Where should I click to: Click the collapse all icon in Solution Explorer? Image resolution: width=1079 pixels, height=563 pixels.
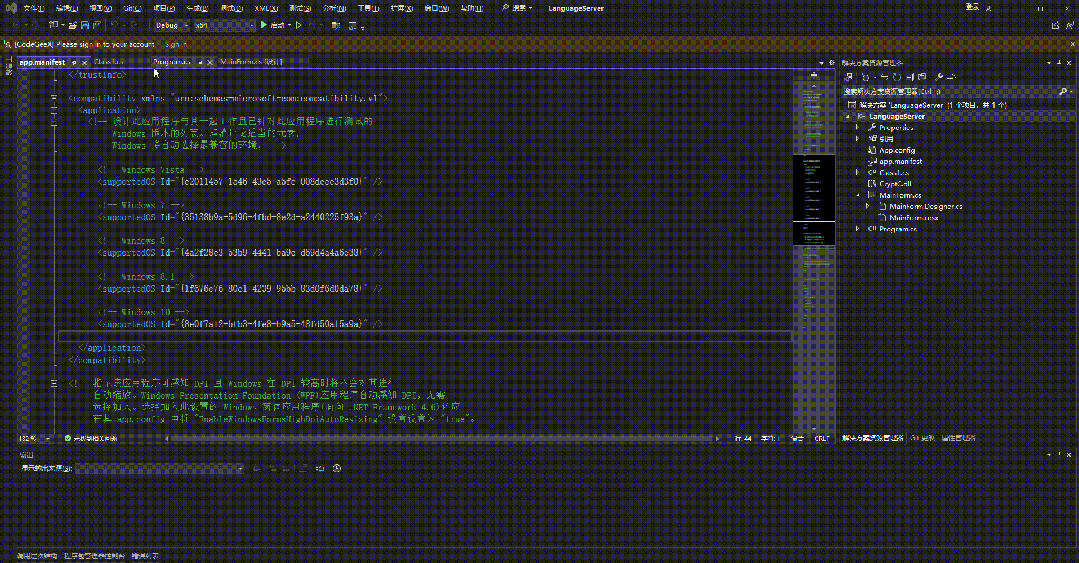pyautogui.click(x=910, y=77)
